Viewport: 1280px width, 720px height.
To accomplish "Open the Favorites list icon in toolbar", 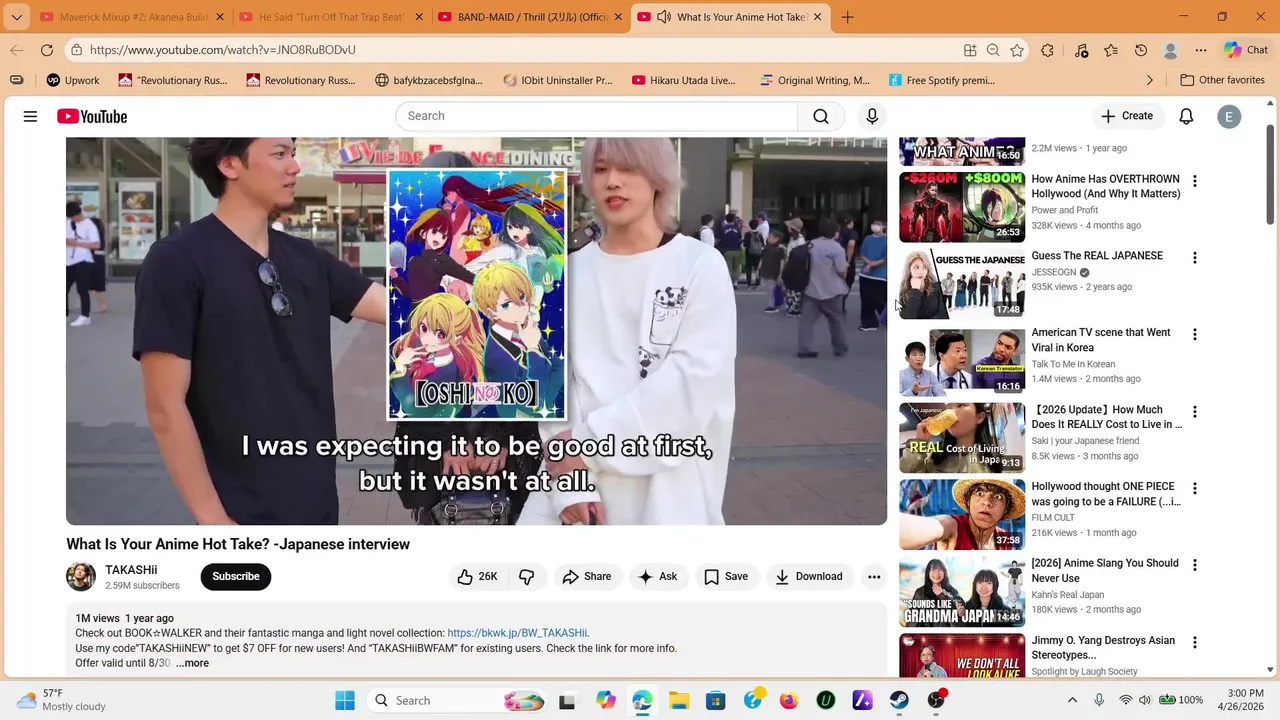I will point(1111,50).
